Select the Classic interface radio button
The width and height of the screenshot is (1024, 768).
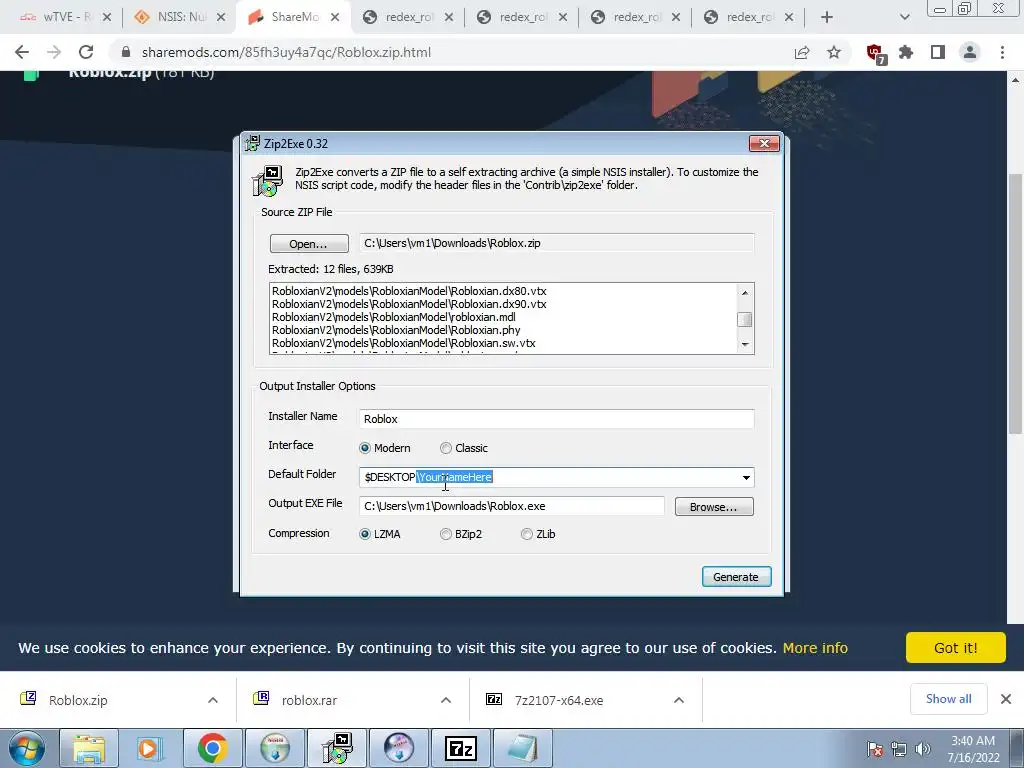(x=445, y=448)
